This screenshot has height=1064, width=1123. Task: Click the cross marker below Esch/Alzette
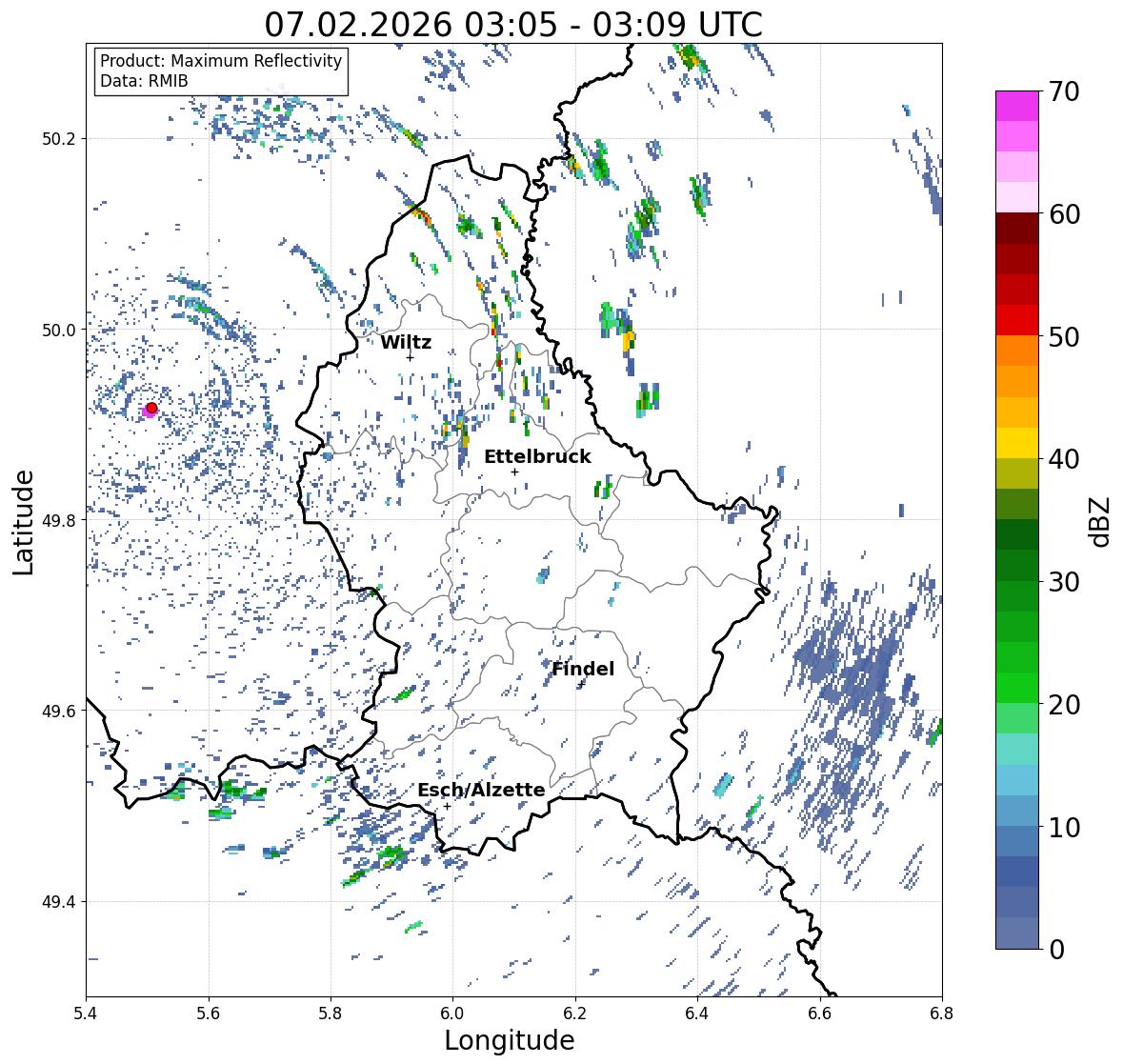click(x=447, y=806)
